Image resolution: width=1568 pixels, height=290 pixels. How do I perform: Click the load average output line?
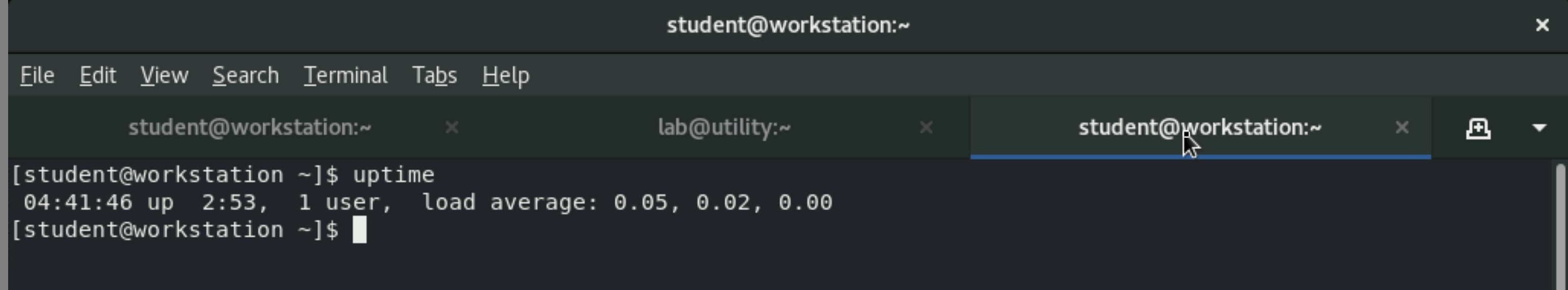(x=427, y=202)
